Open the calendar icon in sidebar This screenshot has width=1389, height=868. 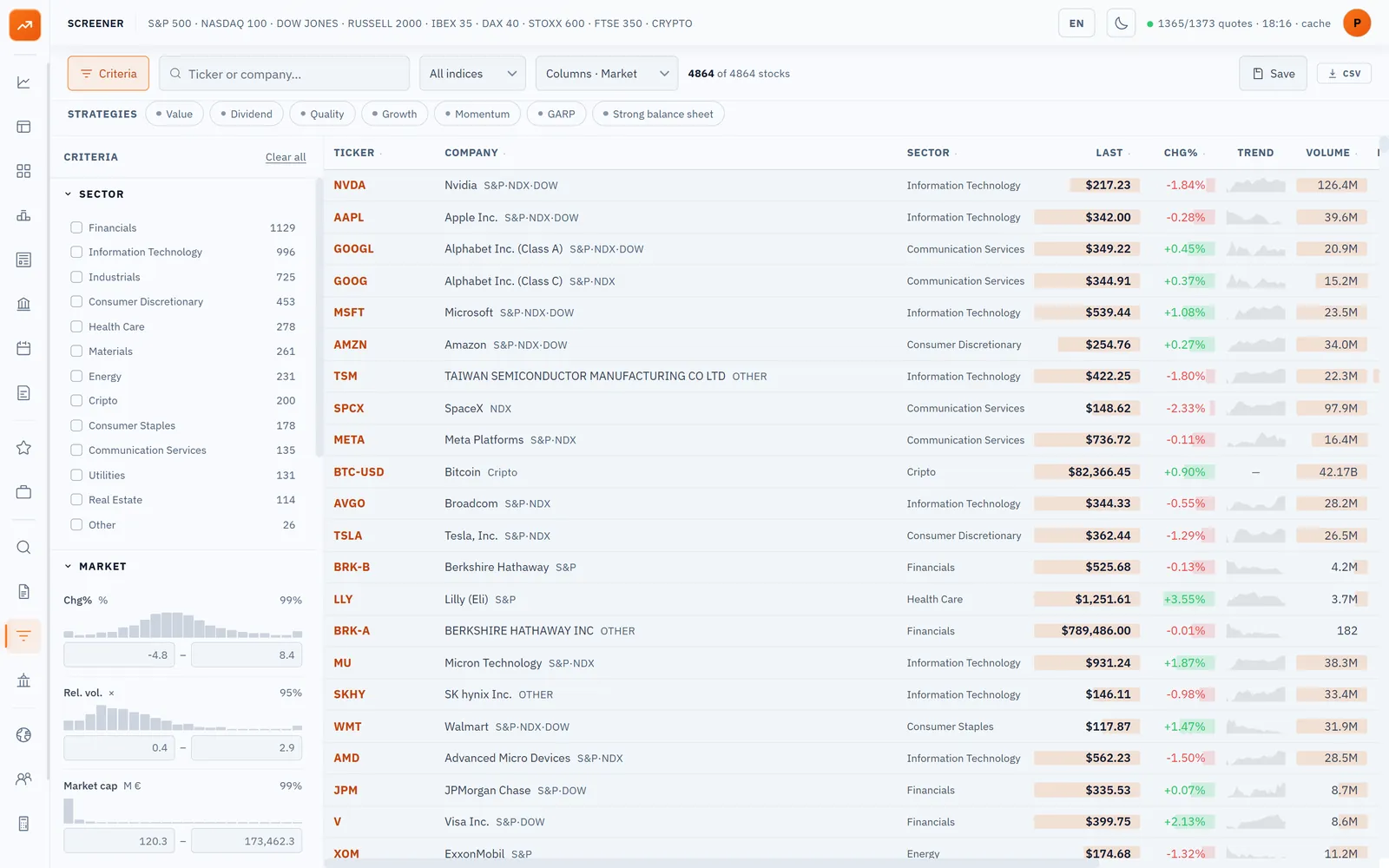point(23,348)
